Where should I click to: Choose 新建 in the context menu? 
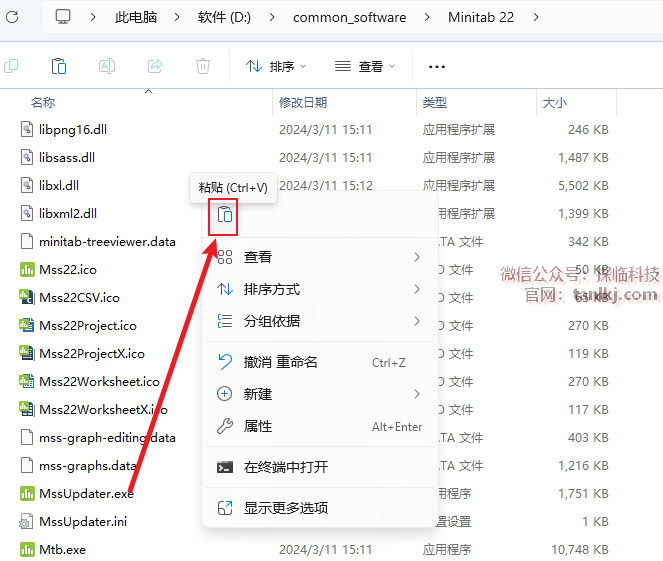320,394
